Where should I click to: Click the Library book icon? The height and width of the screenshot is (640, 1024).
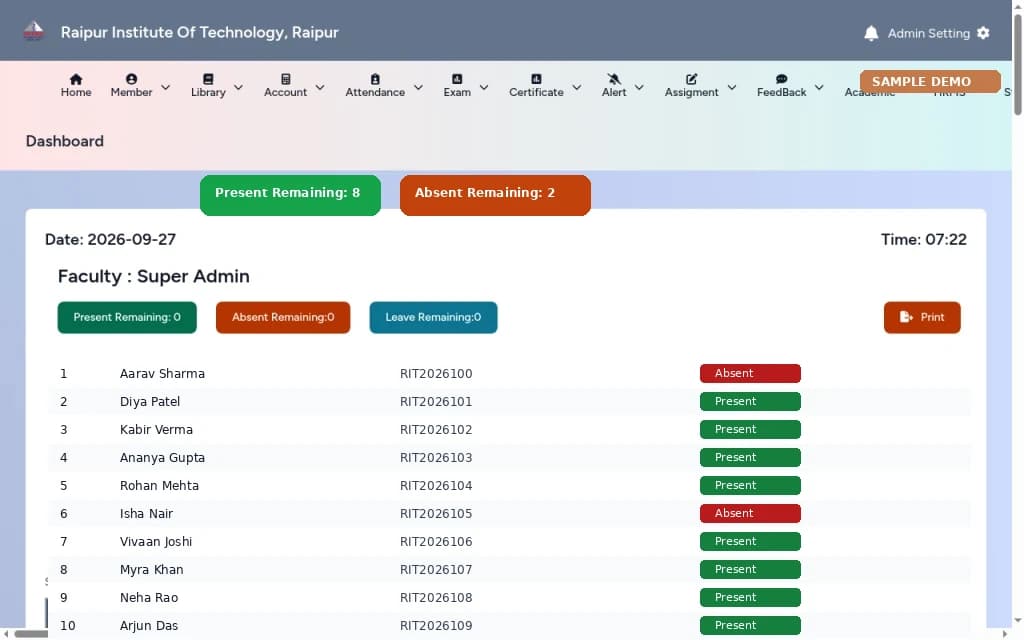[208, 79]
